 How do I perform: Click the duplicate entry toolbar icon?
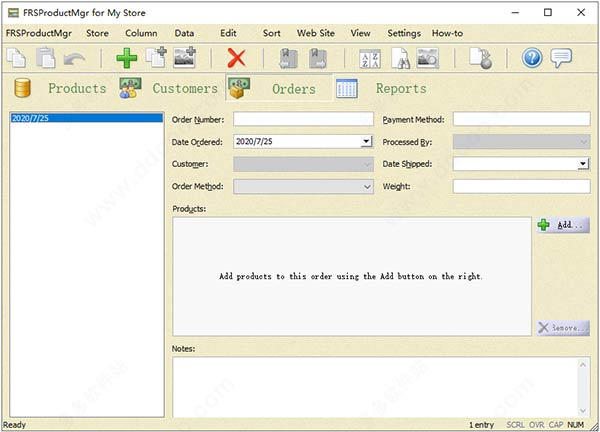(156, 58)
